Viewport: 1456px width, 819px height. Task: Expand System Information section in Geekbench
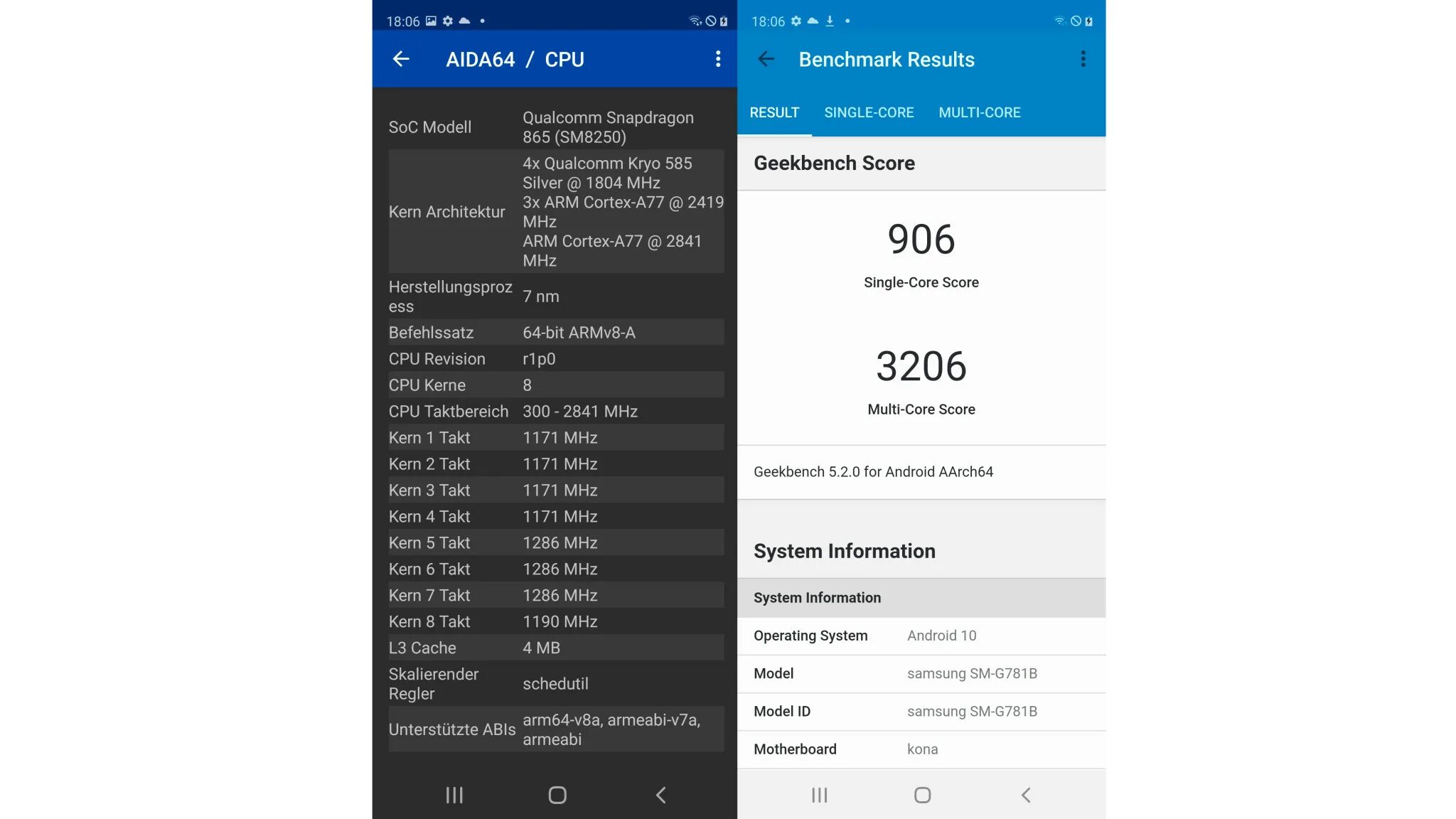pyautogui.click(x=921, y=597)
